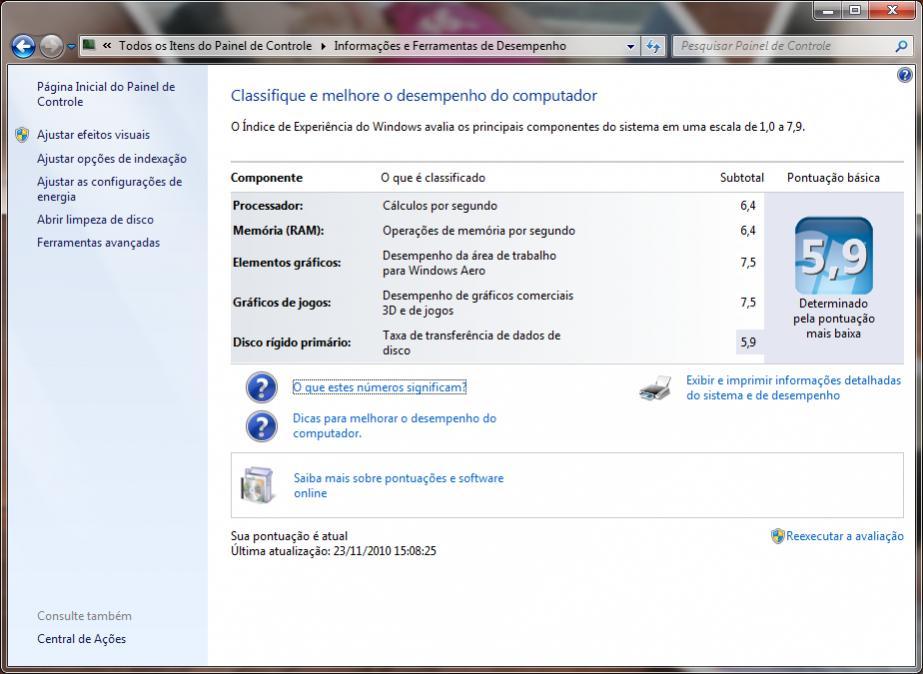The image size is (923, 674).
Task: Click the 'Subtotal' column header
Action: [x=742, y=178]
